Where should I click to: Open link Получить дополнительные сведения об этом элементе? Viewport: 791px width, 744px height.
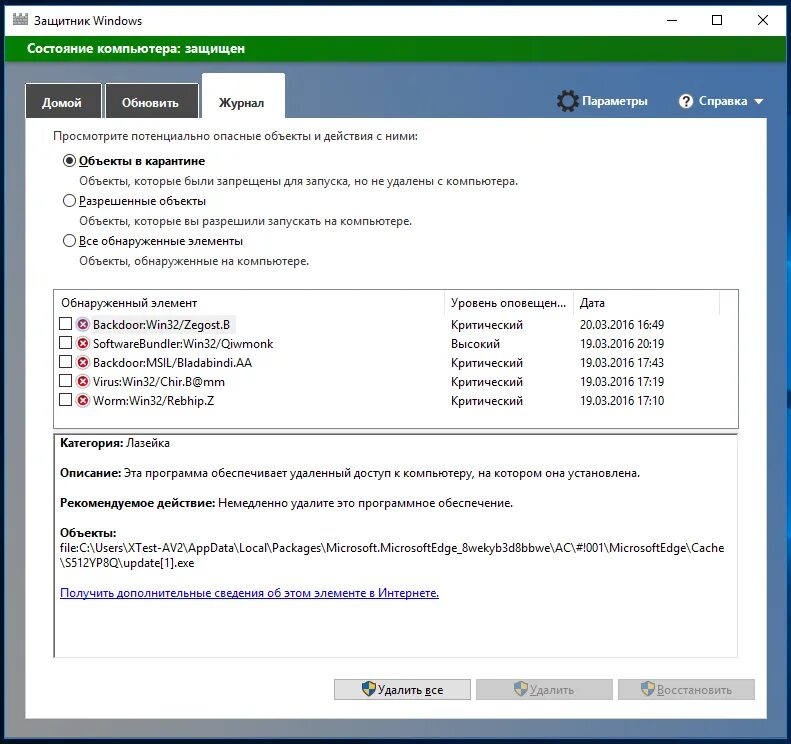(249, 593)
